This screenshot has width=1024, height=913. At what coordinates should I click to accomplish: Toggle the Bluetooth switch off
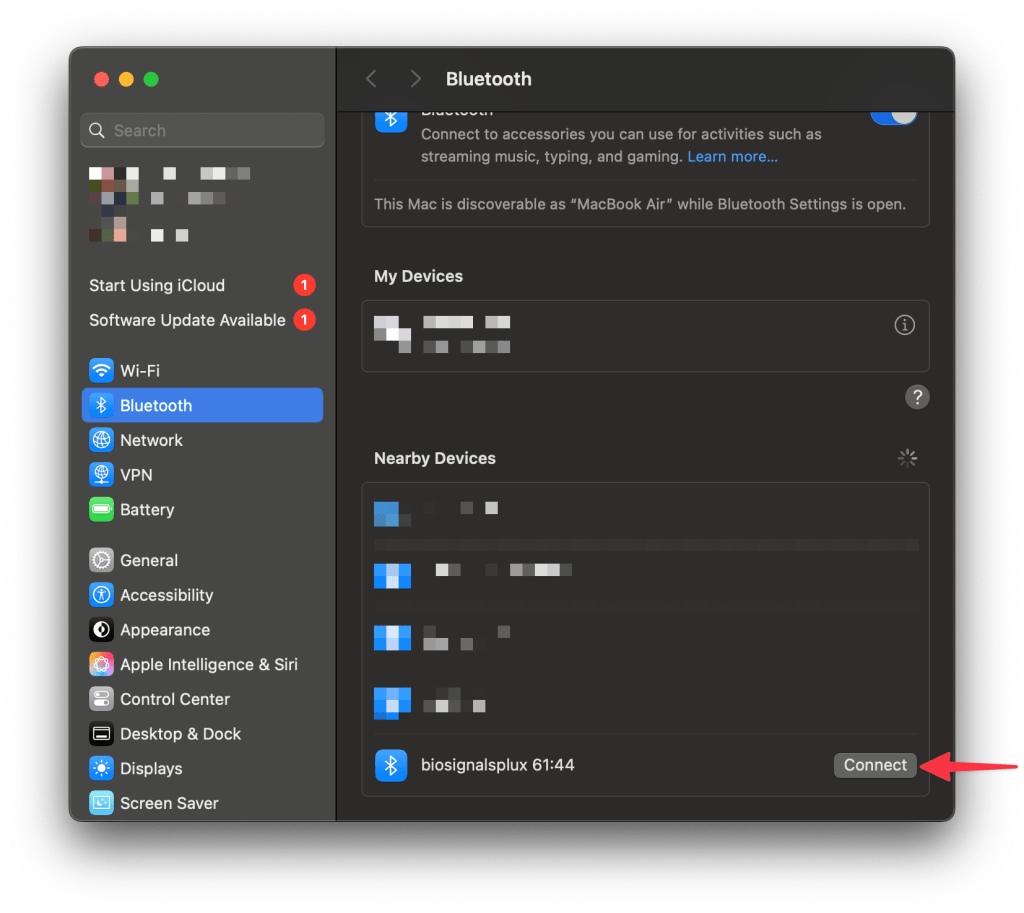click(x=893, y=116)
